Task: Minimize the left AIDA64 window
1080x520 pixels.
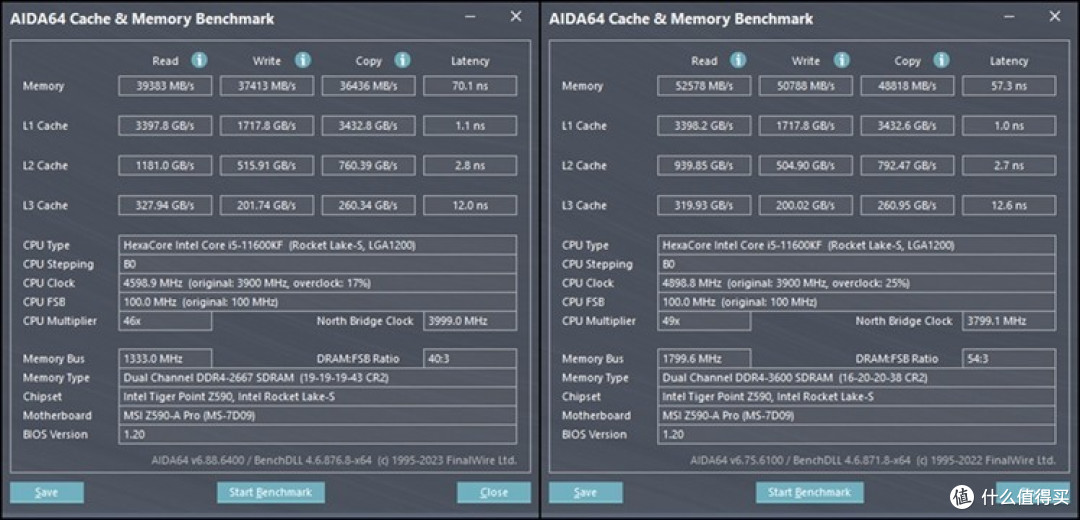Action: (470, 17)
